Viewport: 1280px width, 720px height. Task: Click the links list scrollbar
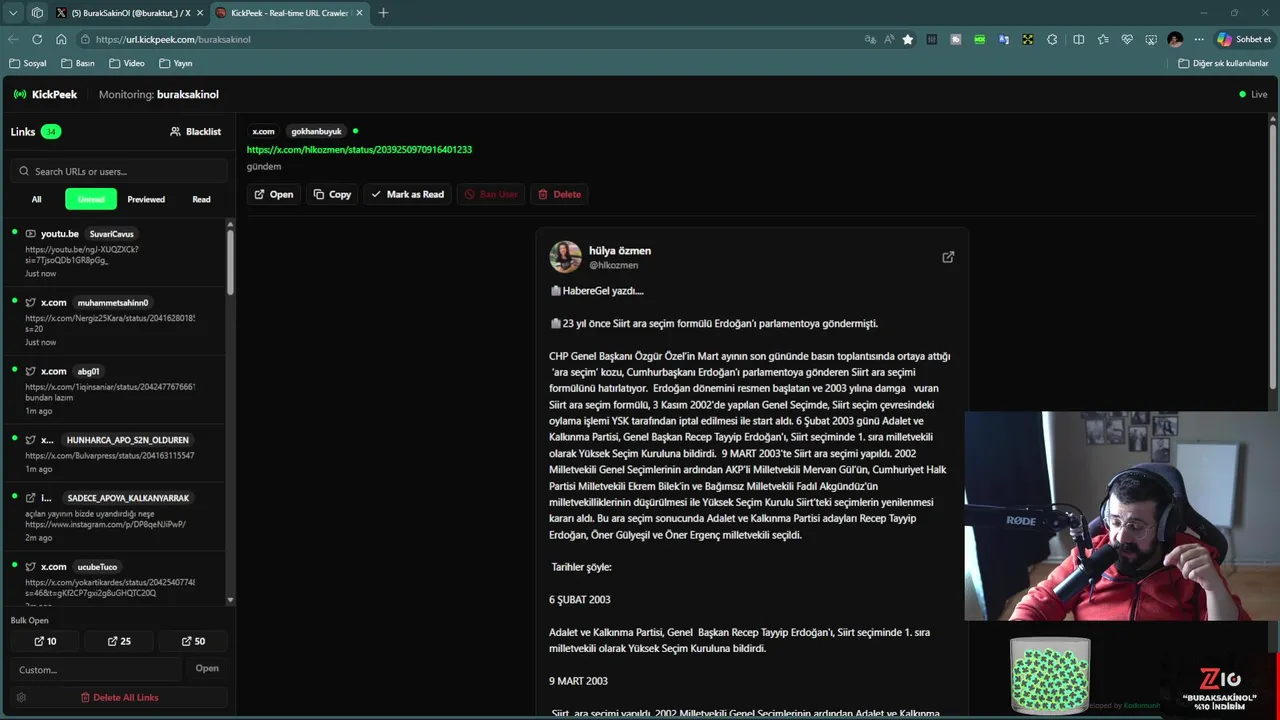pos(231,262)
